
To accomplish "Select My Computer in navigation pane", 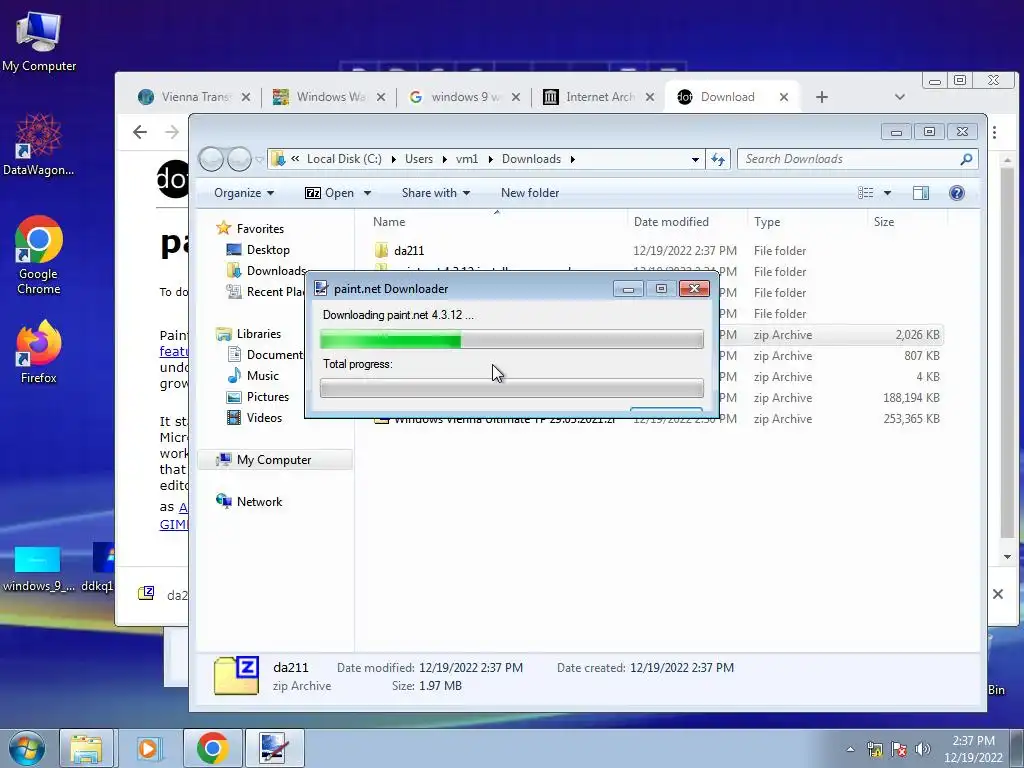I will tap(274, 460).
